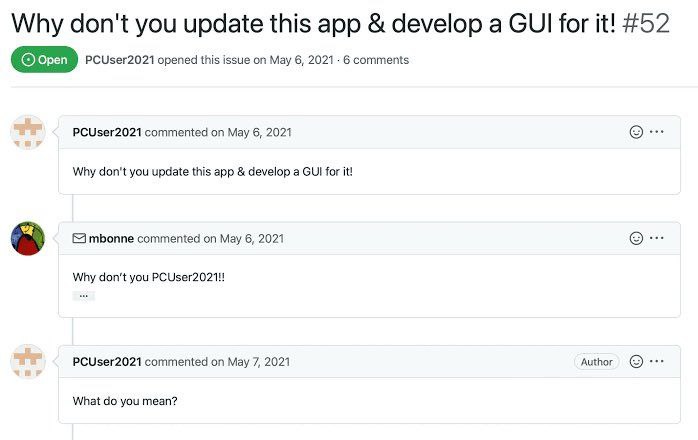698x440 pixels.
Task: Open the PCUser2021 profile link in the issue header
Action: [x=120, y=60]
